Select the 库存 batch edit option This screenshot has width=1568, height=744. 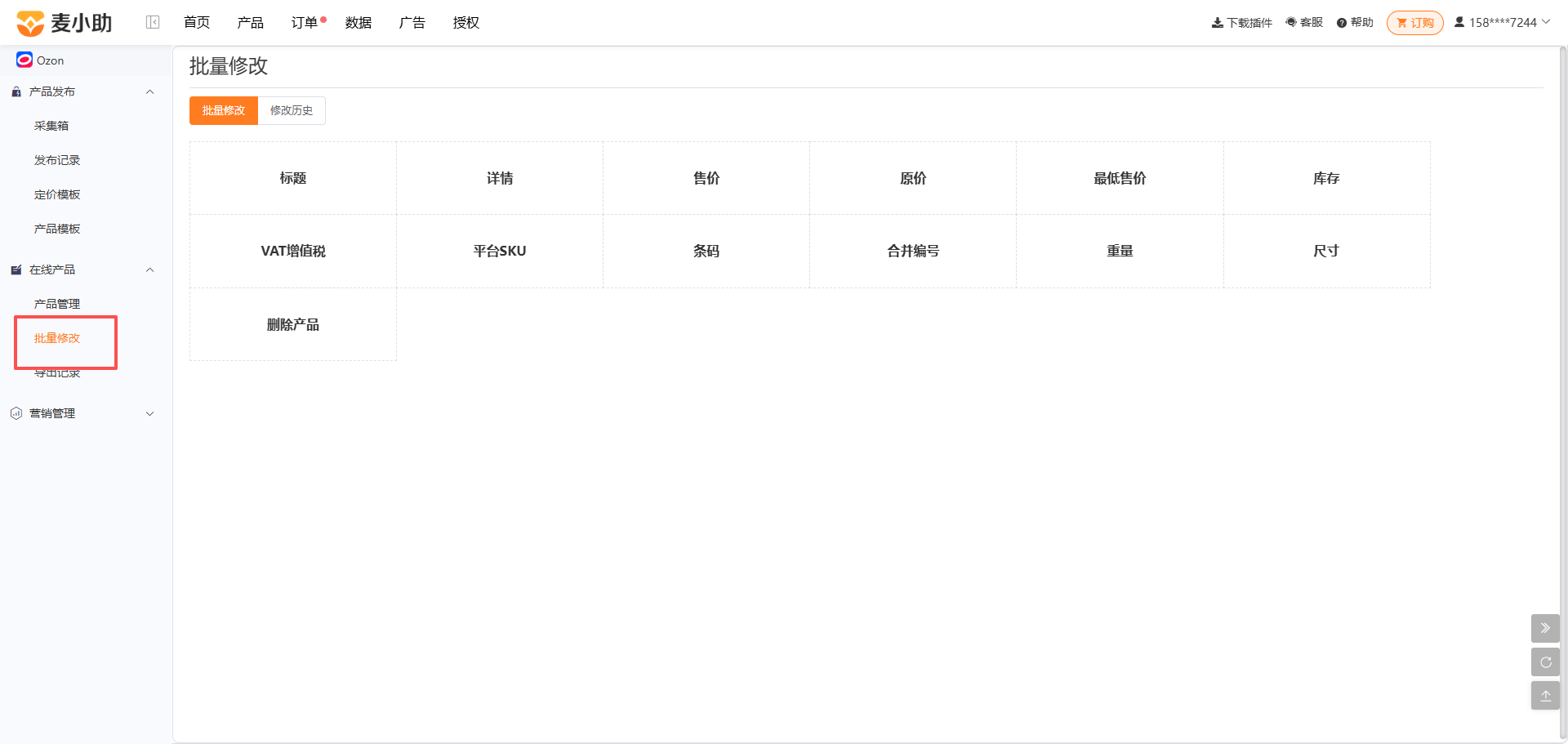click(1326, 178)
